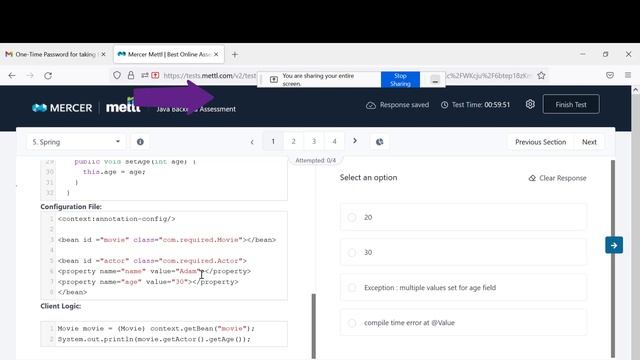Image resolution: width=640 pixels, height=360 pixels.
Task: Open a new browser tab
Action: coord(235,54)
